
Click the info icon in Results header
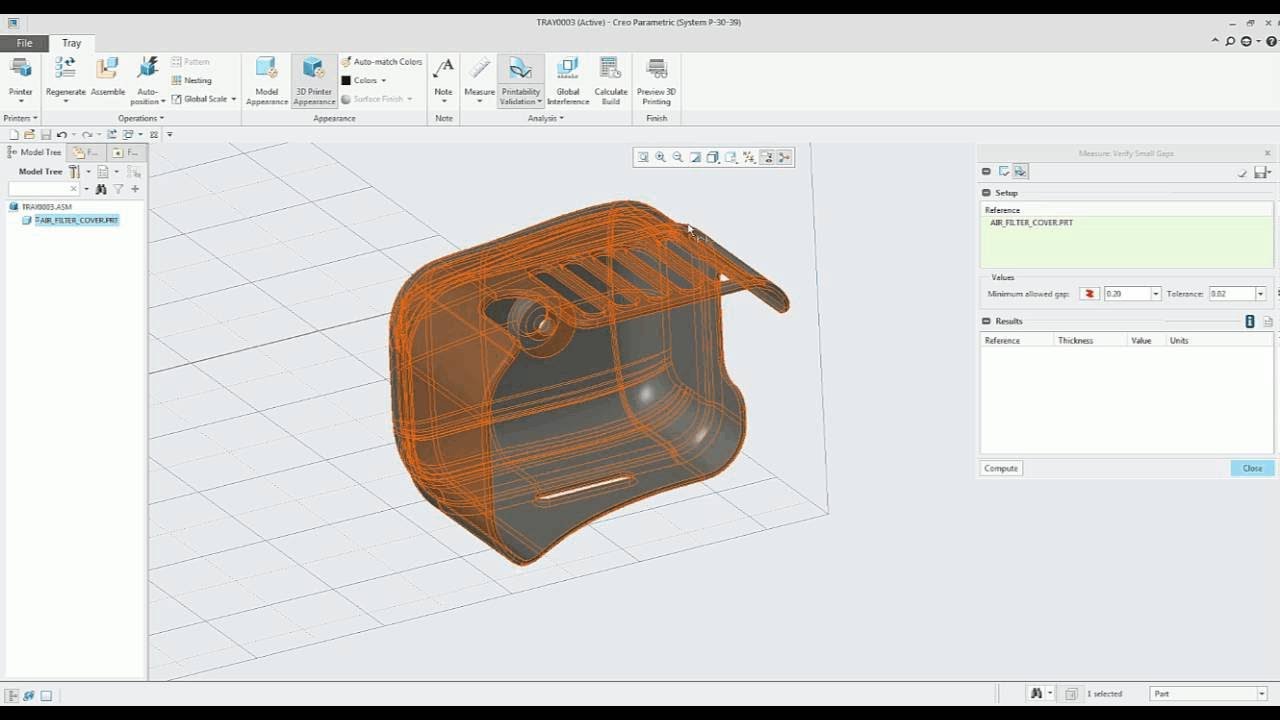[1250, 321]
